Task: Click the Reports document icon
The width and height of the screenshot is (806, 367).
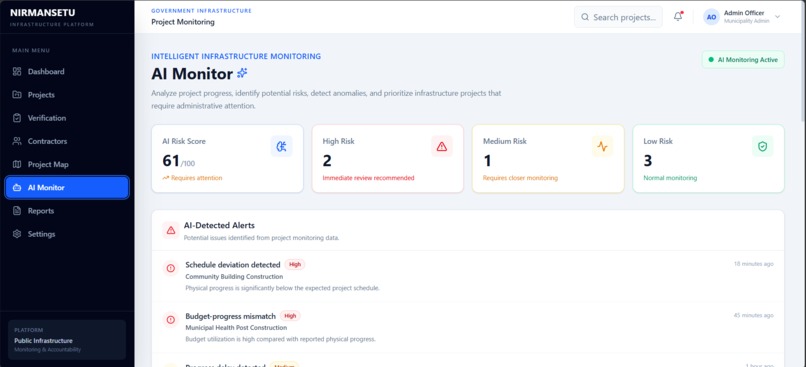Action: pyautogui.click(x=17, y=211)
